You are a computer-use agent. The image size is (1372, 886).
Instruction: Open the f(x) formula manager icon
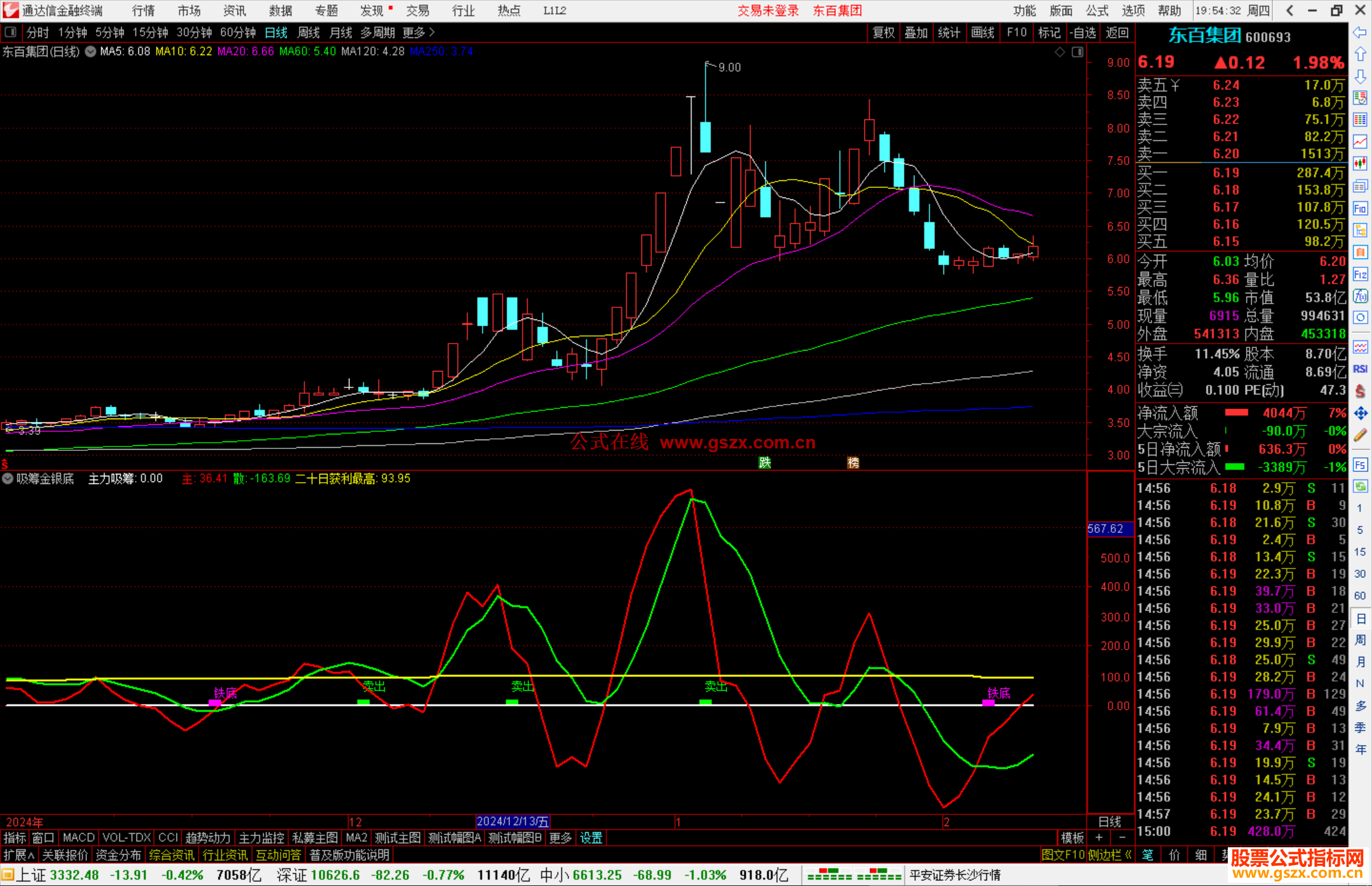tap(1360, 296)
